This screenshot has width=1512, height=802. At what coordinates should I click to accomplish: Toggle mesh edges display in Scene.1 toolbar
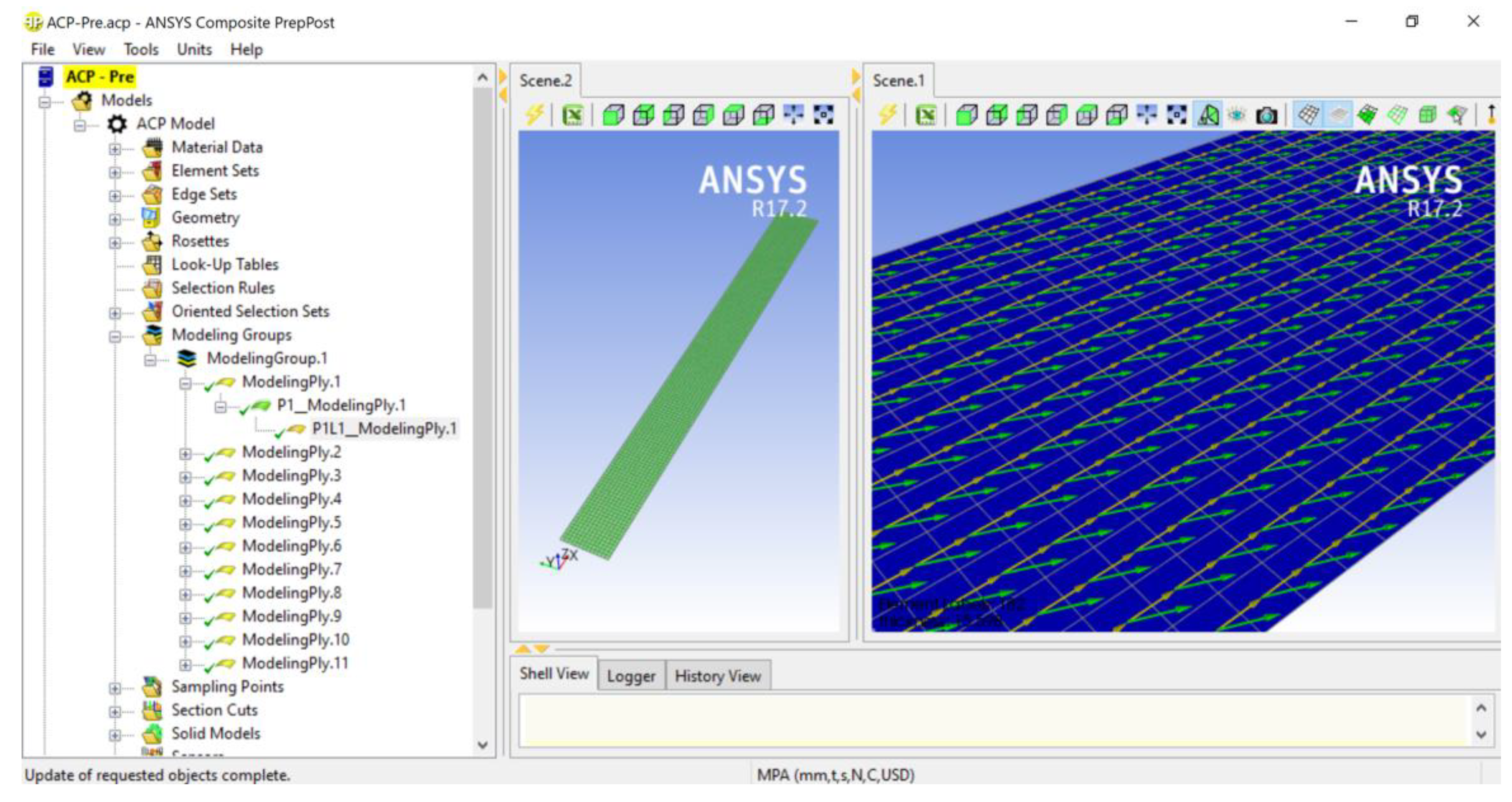tap(1308, 115)
